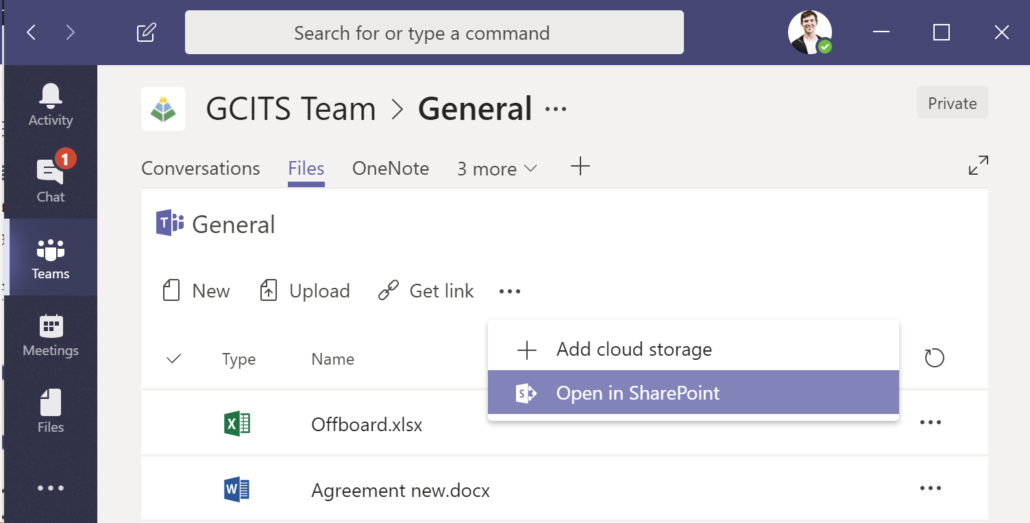Toggle the select-all files checkmark
The image size is (1030, 523).
coord(174,359)
